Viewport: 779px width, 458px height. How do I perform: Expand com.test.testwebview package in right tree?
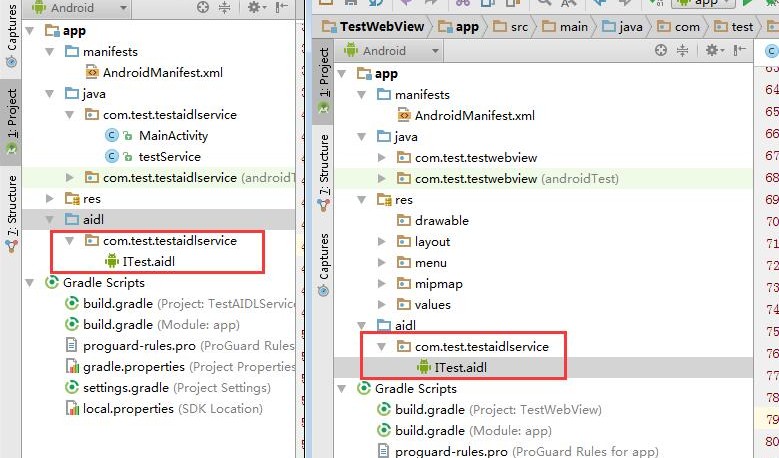point(382,158)
